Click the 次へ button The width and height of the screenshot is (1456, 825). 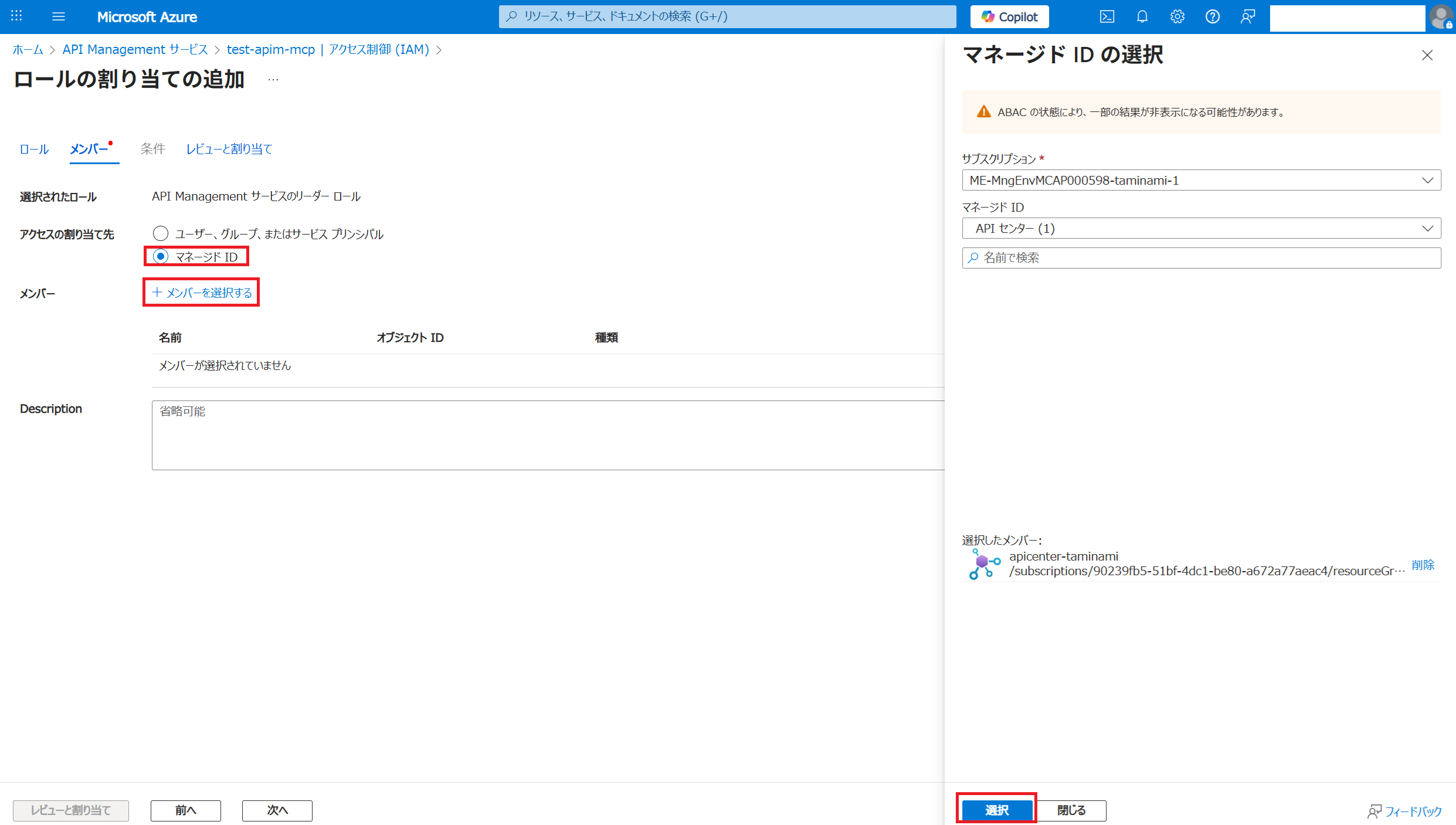click(277, 810)
